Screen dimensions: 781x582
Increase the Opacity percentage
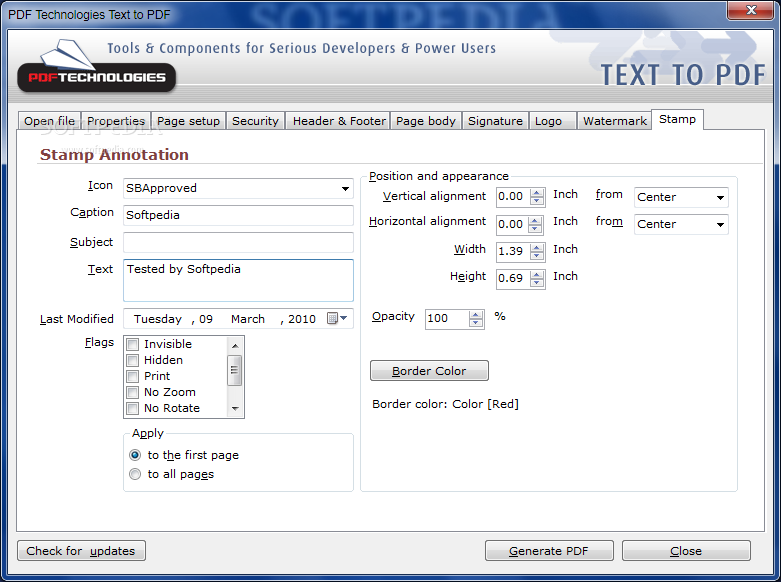click(x=476, y=314)
